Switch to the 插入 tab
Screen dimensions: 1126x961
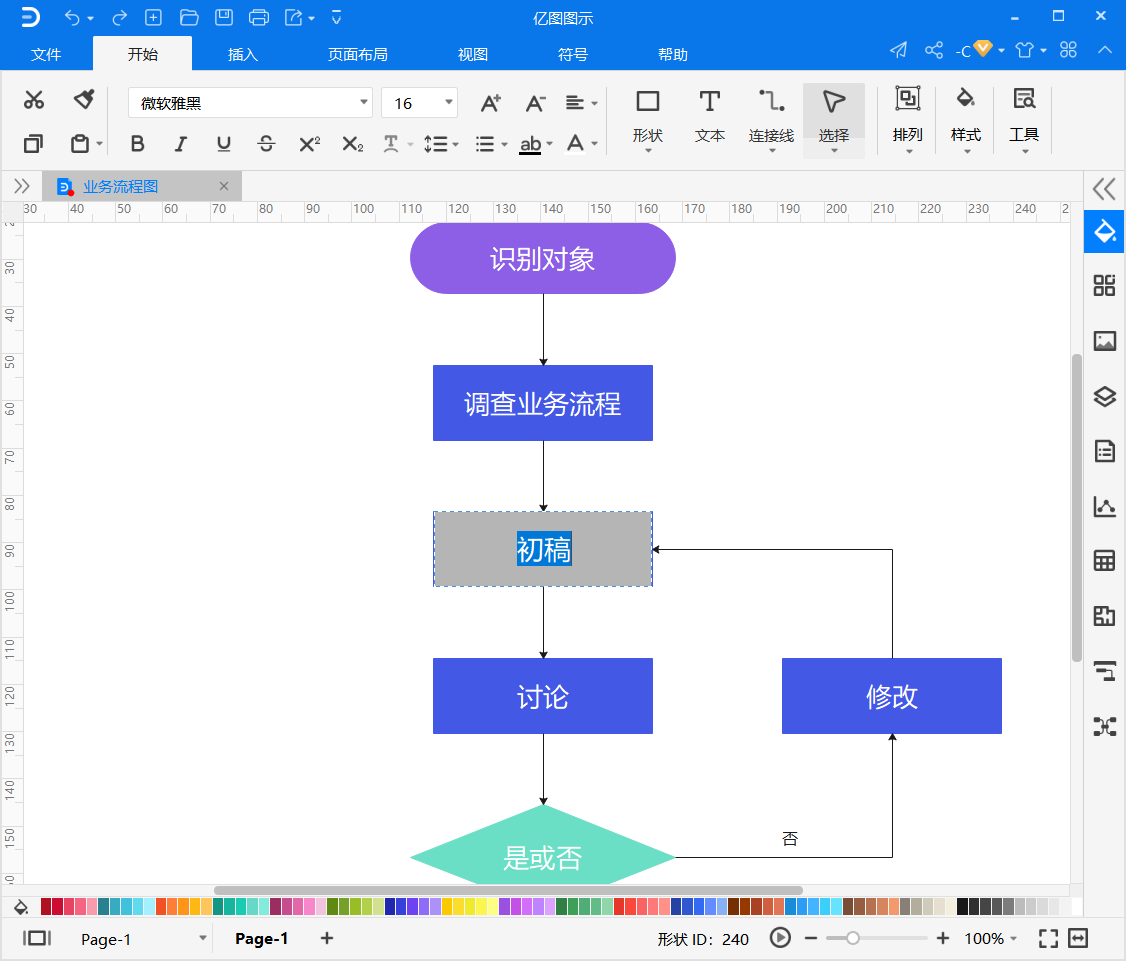(x=243, y=55)
